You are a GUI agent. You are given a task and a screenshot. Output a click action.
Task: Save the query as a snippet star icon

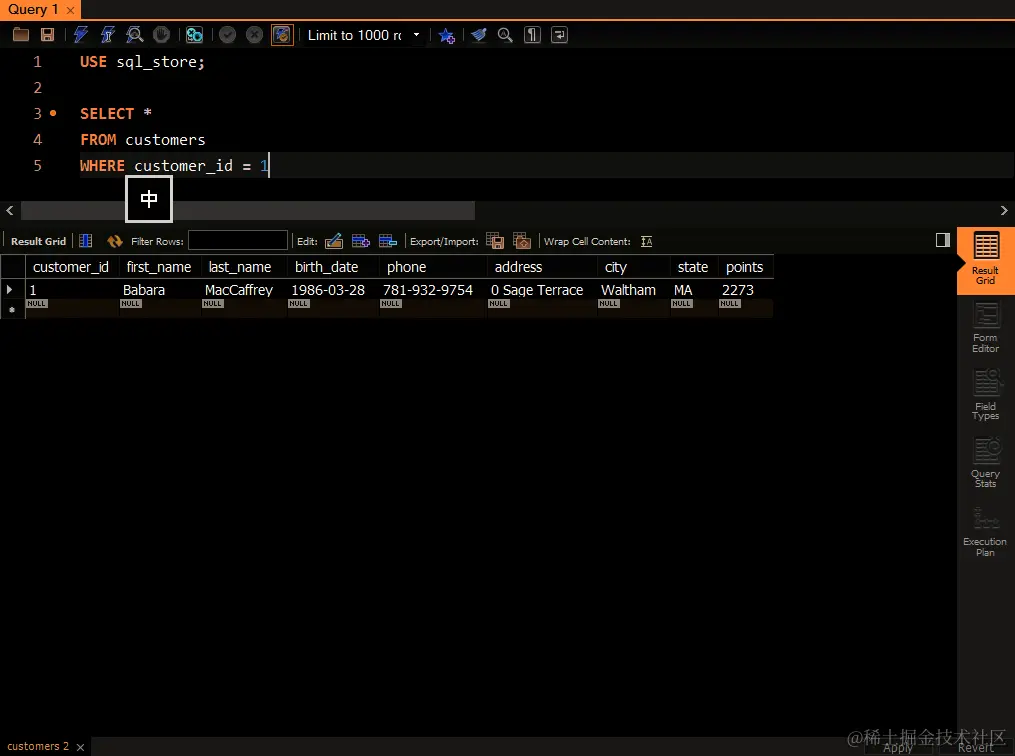[447, 35]
